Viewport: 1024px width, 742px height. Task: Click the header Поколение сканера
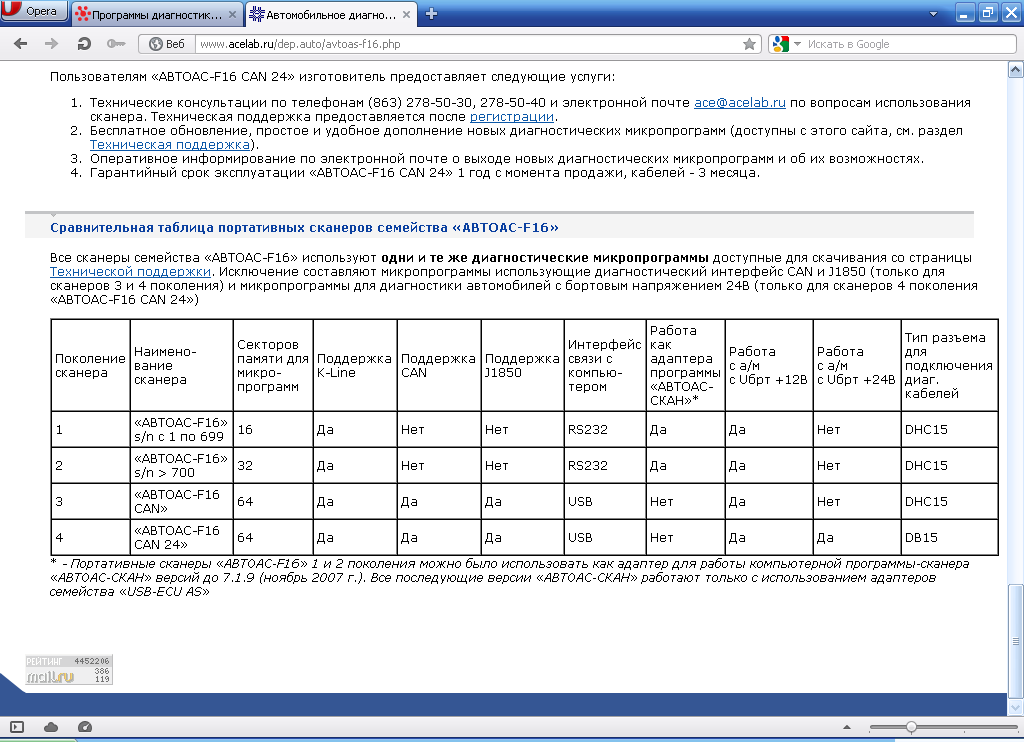(91, 366)
